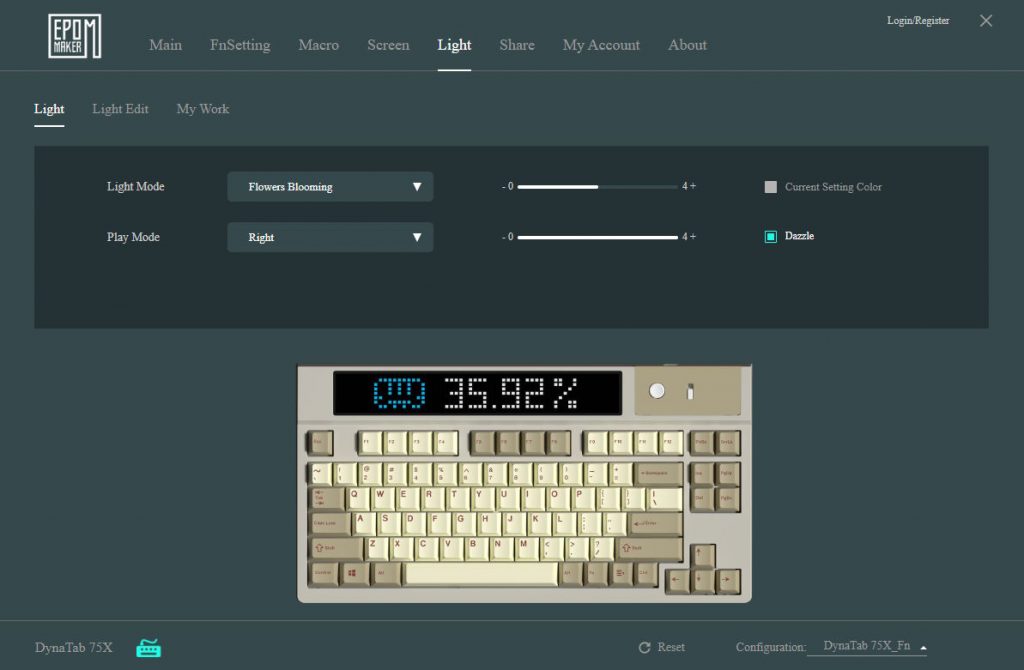
Task: Click the knob on the keyboard image
Action: click(x=657, y=391)
